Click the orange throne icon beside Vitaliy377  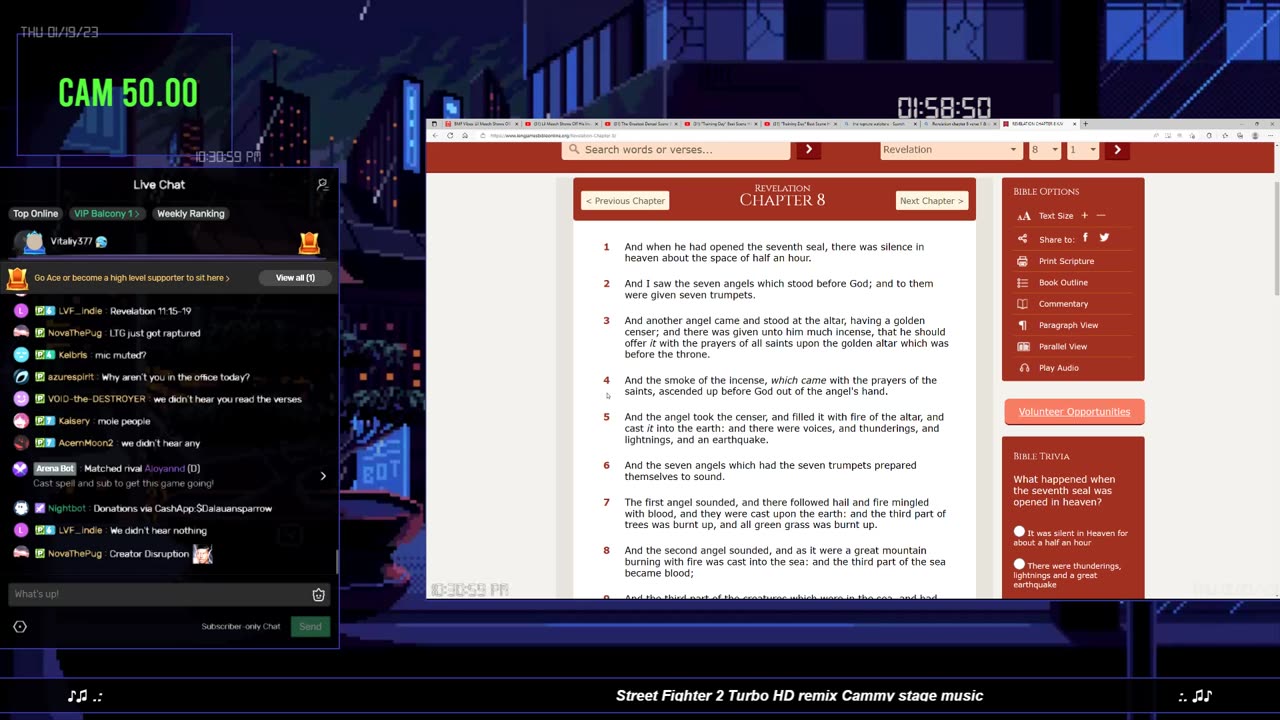tap(309, 242)
